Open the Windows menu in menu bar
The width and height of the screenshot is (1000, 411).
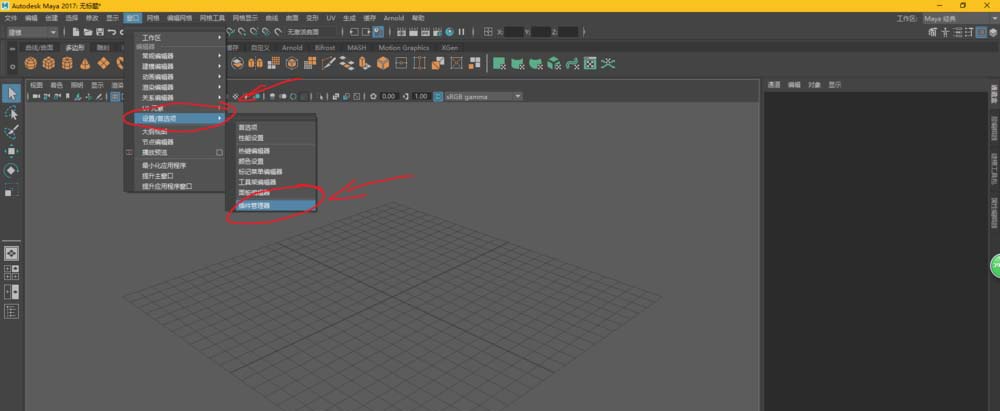pyautogui.click(x=133, y=19)
